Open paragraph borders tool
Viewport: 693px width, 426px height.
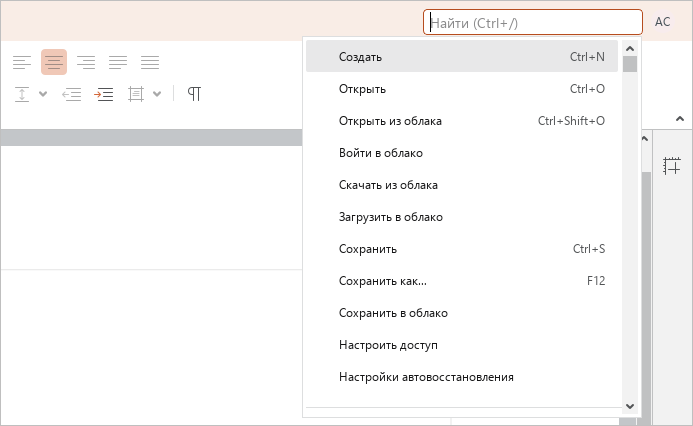click(x=136, y=94)
